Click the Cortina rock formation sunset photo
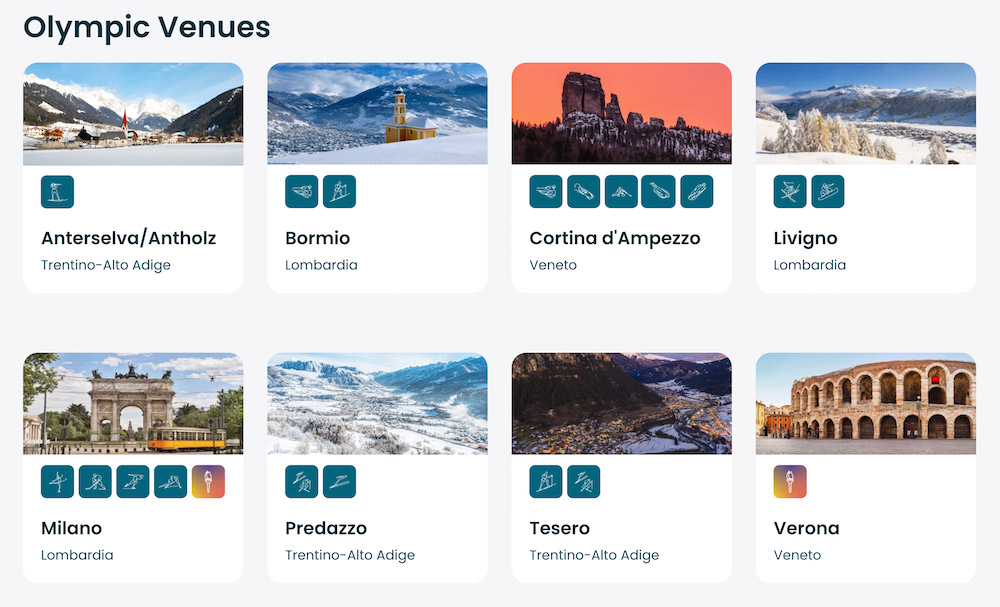1000x607 pixels. [621, 114]
